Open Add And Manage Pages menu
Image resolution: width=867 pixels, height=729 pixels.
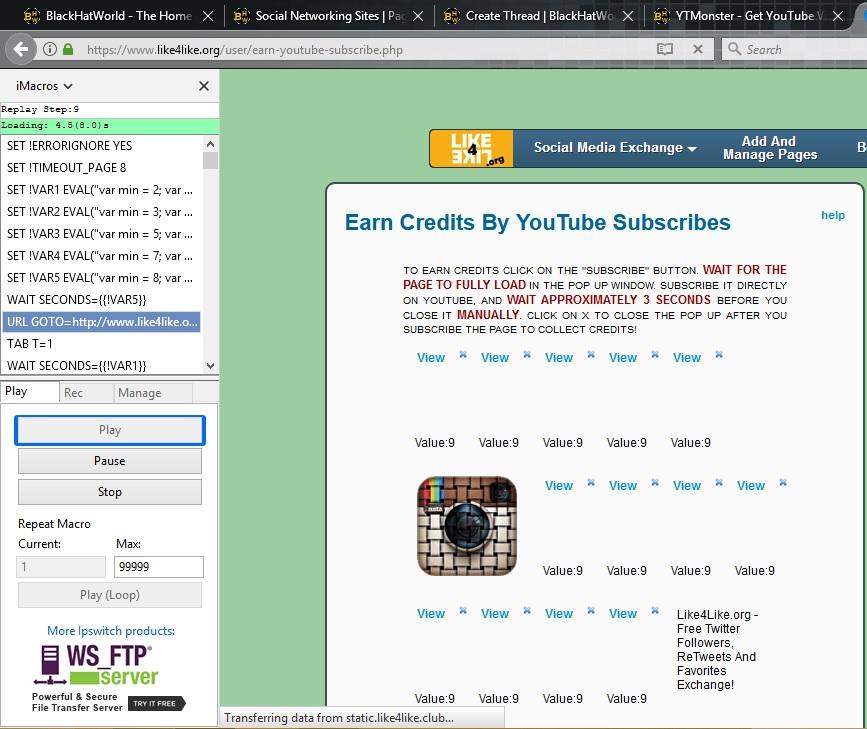click(770, 148)
